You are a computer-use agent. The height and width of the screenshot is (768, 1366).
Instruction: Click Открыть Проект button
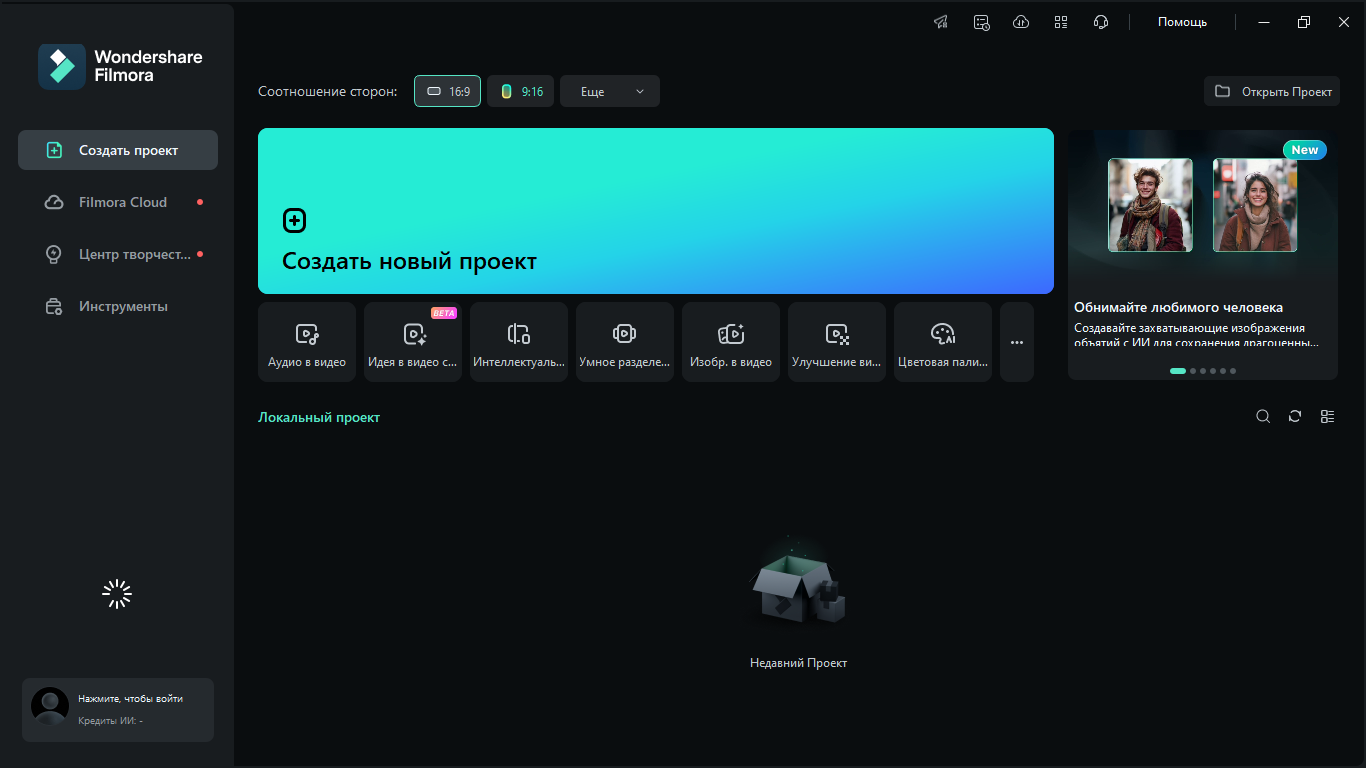[1272, 91]
